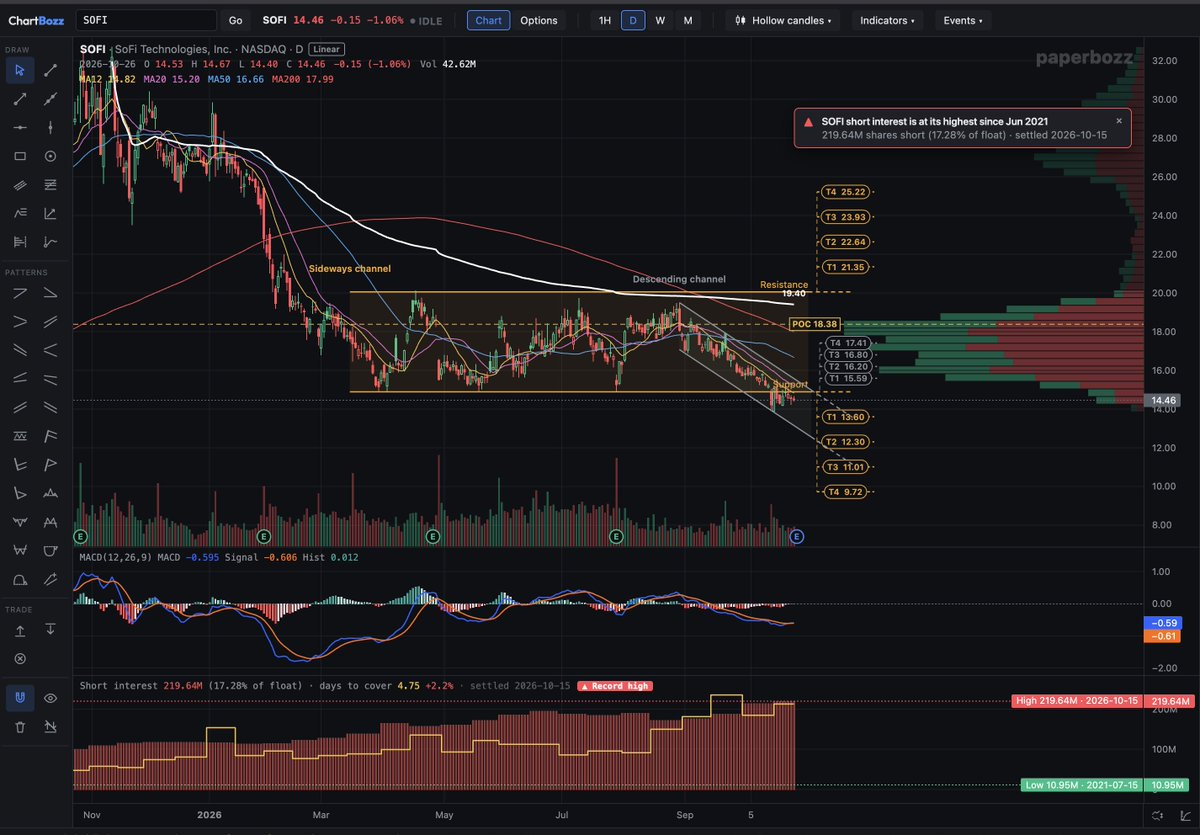Click the T4 25.22 target label
Viewport: 1200px width, 835px height.
[844, 191]
